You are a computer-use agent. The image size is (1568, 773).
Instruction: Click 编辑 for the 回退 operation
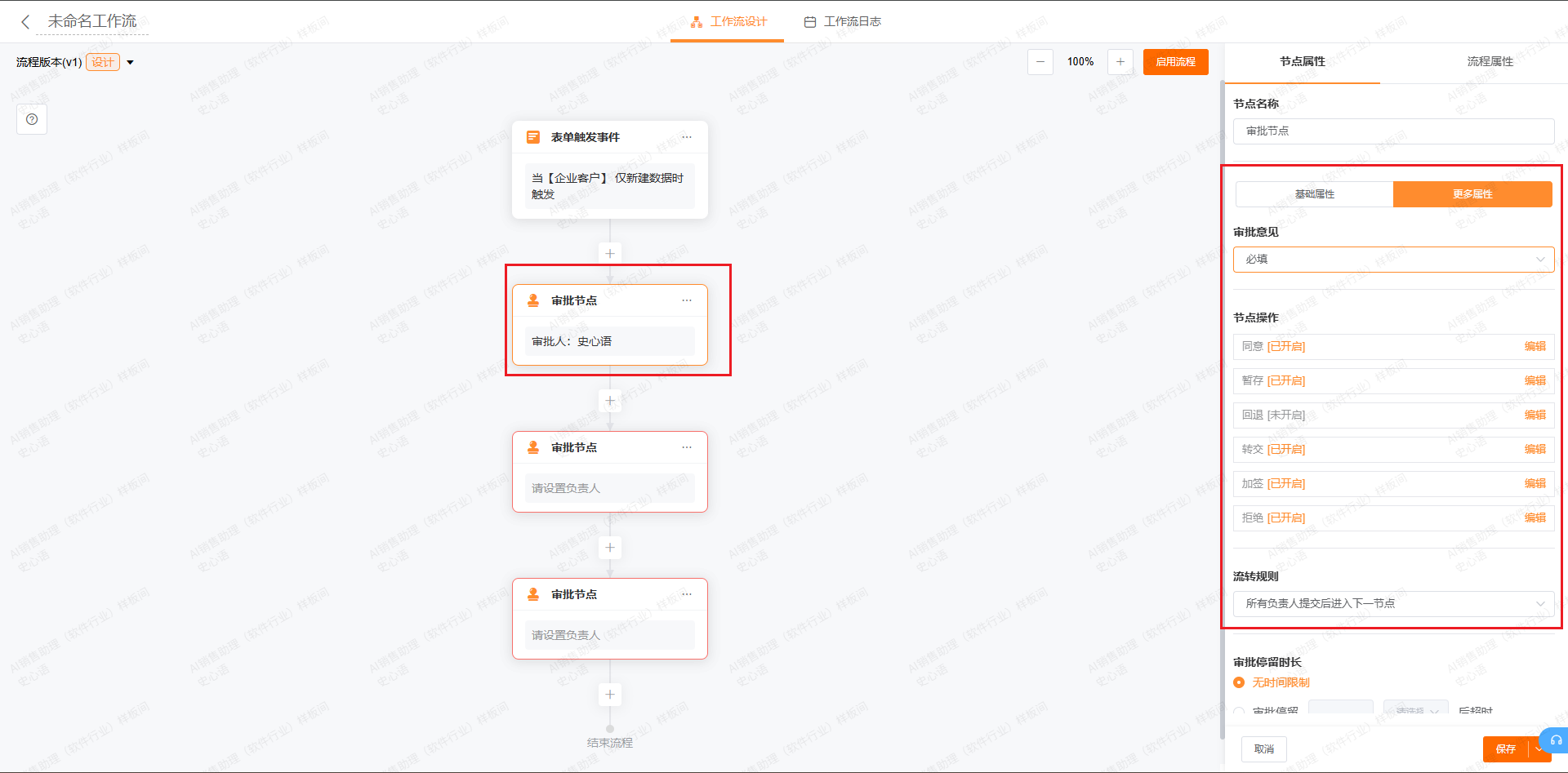1535,415
